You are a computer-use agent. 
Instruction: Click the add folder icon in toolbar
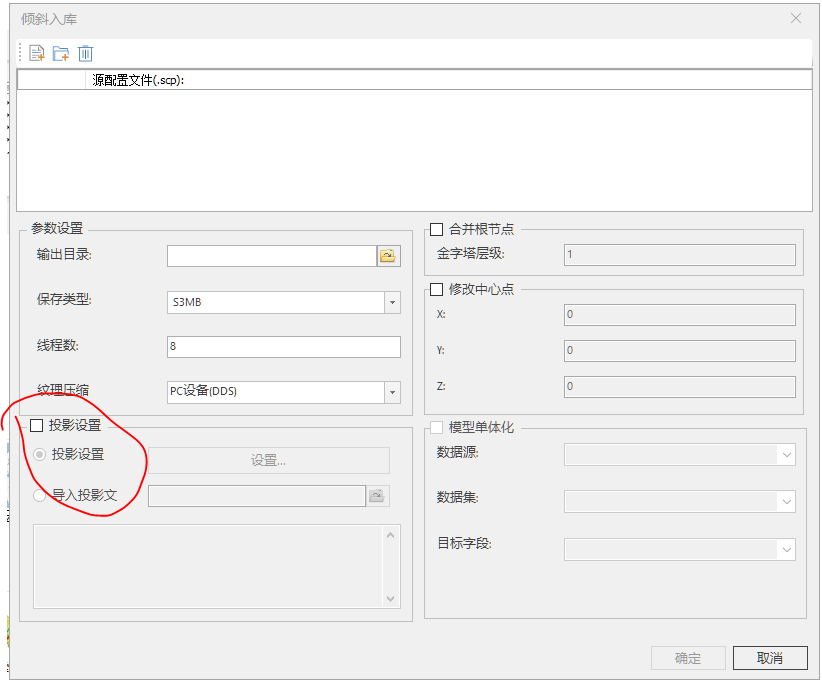click(61, 53)
